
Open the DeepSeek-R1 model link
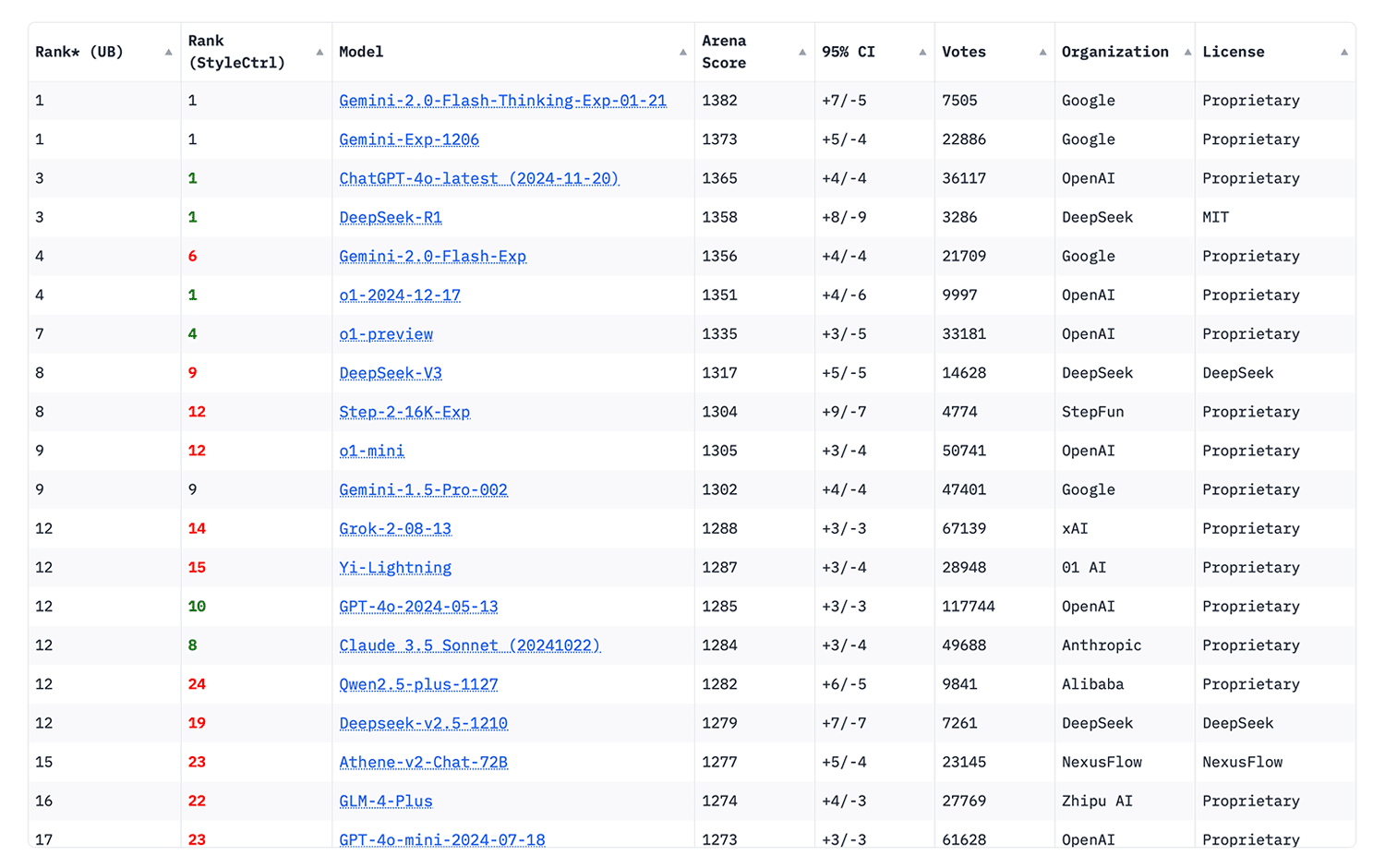click(x=391, y=217)
